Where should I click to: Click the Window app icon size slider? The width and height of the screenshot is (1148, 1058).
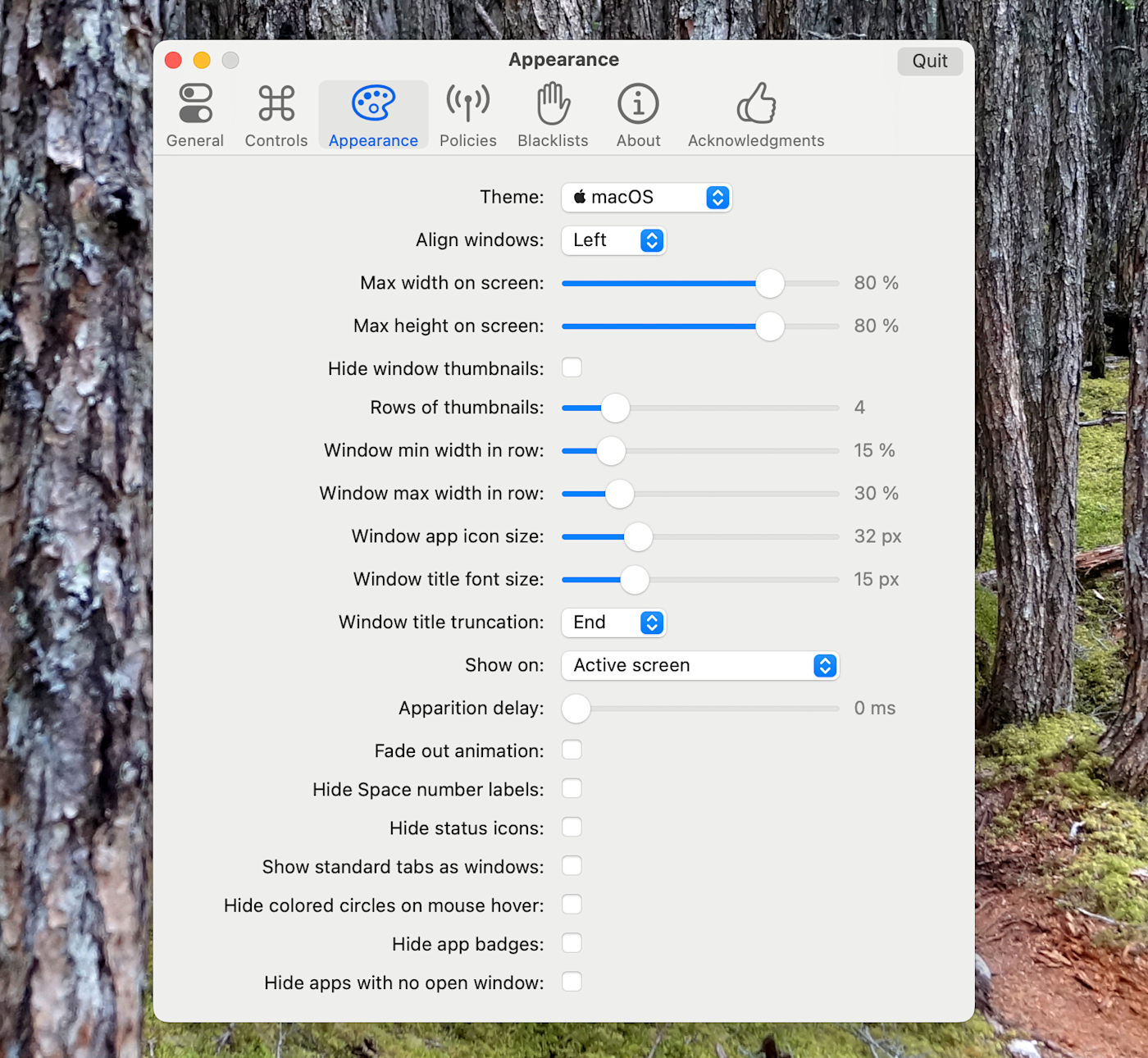700,537
